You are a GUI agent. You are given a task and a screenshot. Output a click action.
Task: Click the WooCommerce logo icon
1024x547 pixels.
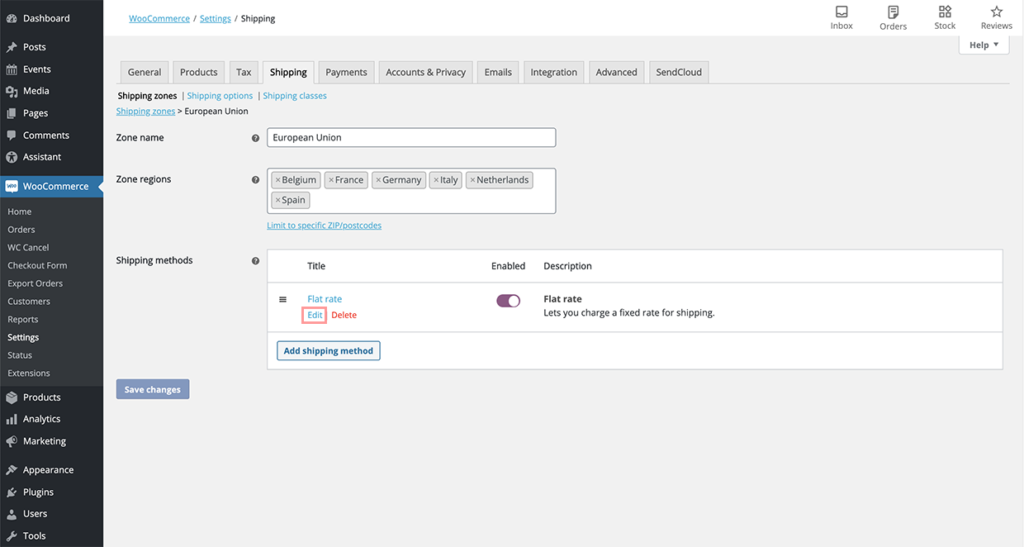(11, 186)
